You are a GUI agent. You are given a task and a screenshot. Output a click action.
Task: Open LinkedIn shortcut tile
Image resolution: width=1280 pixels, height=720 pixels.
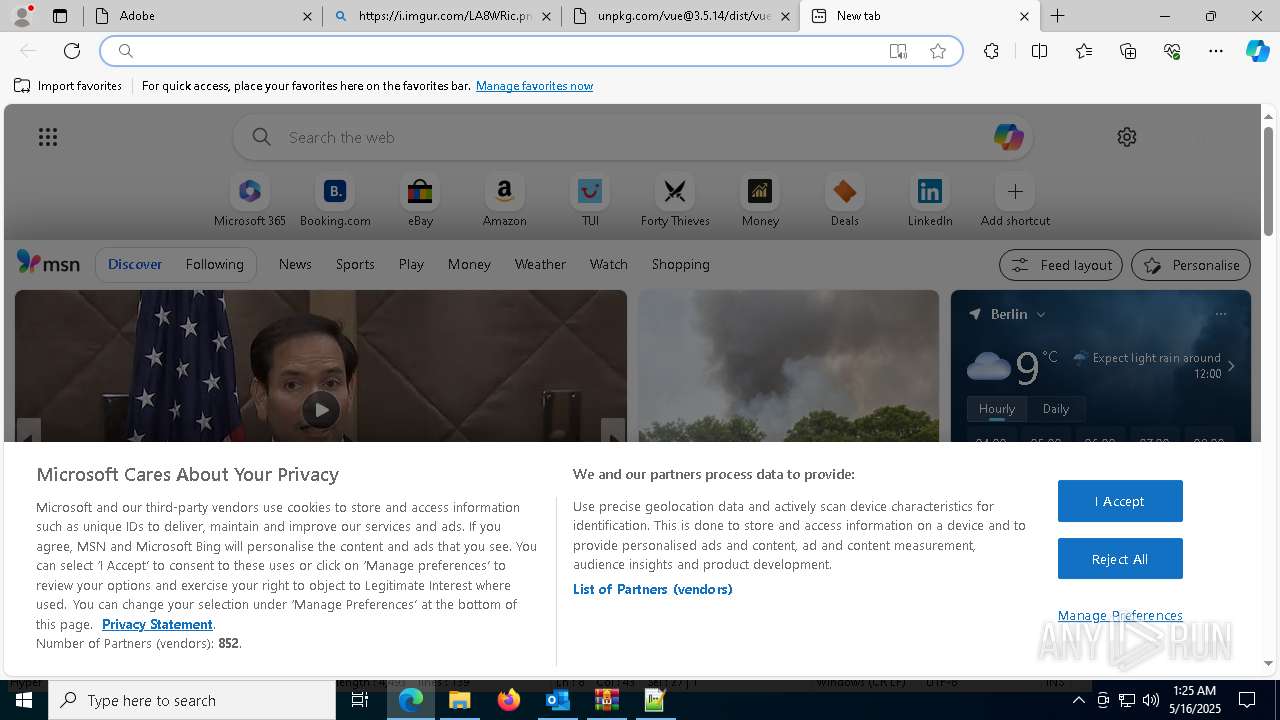[x=930, y=201]
